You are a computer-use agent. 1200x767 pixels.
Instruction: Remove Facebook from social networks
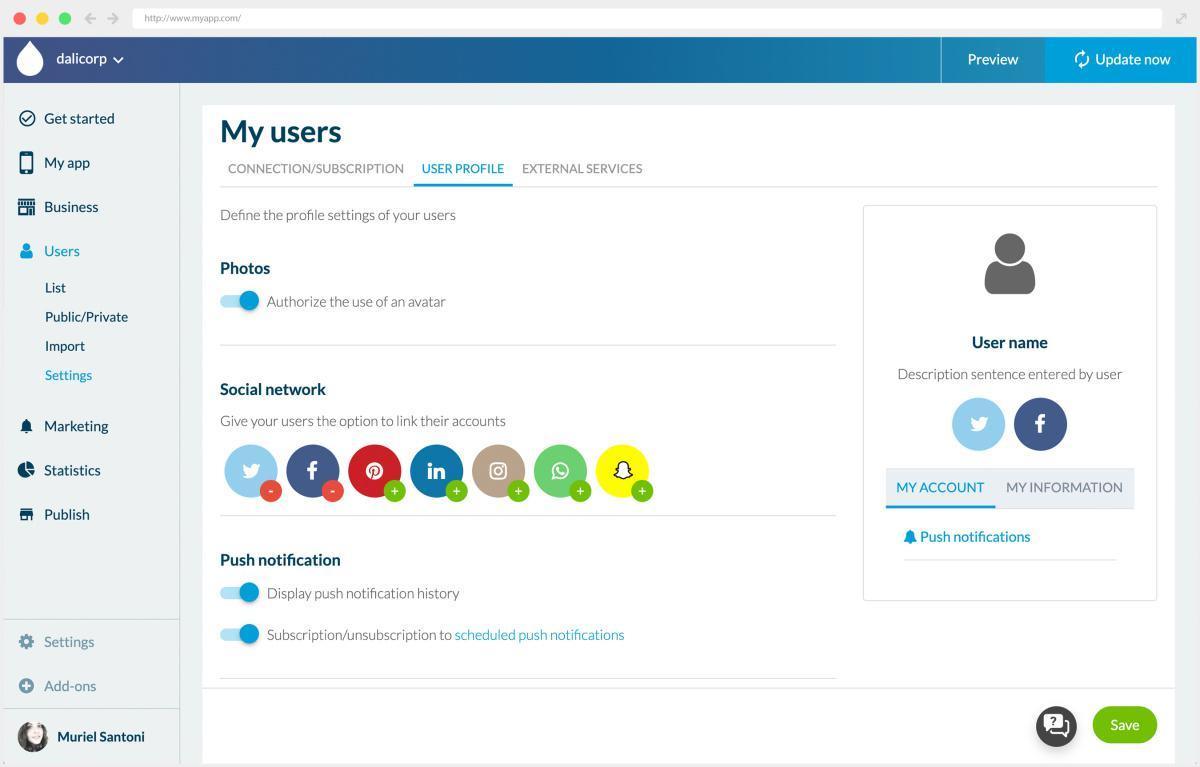pyautogui.click(x=332, y=491)
